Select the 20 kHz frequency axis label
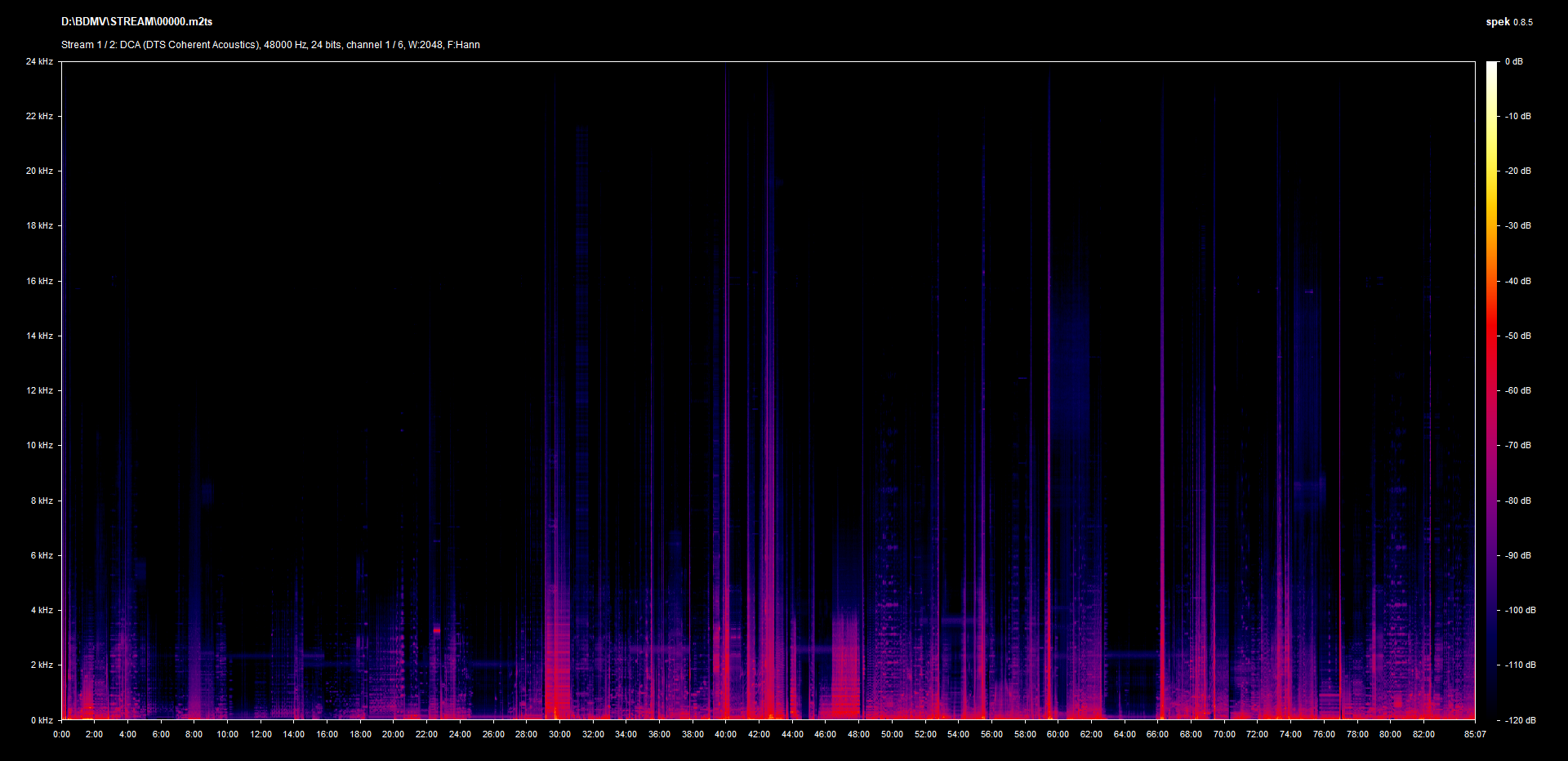The image size is (1568, 761). point(39,171)
